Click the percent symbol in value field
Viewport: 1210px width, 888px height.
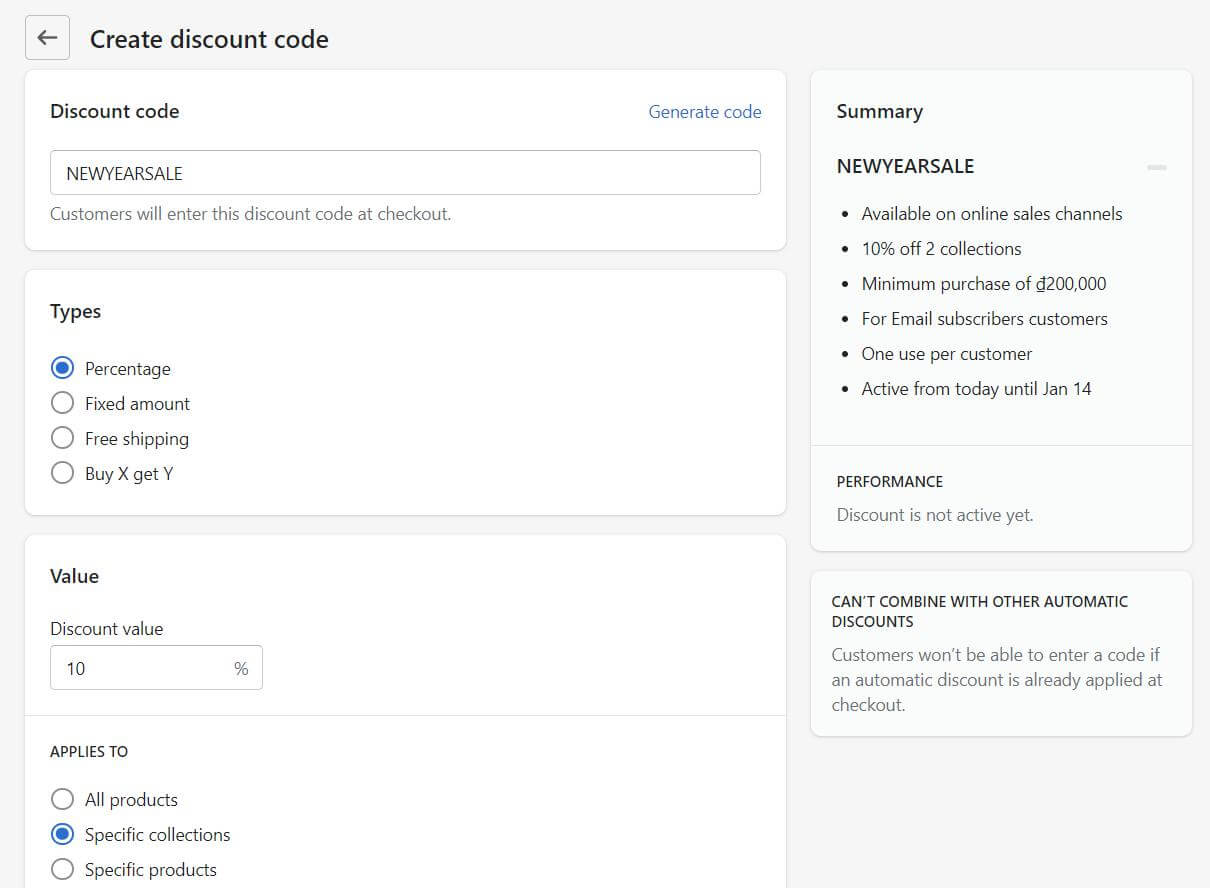click(x=241, y=668)
